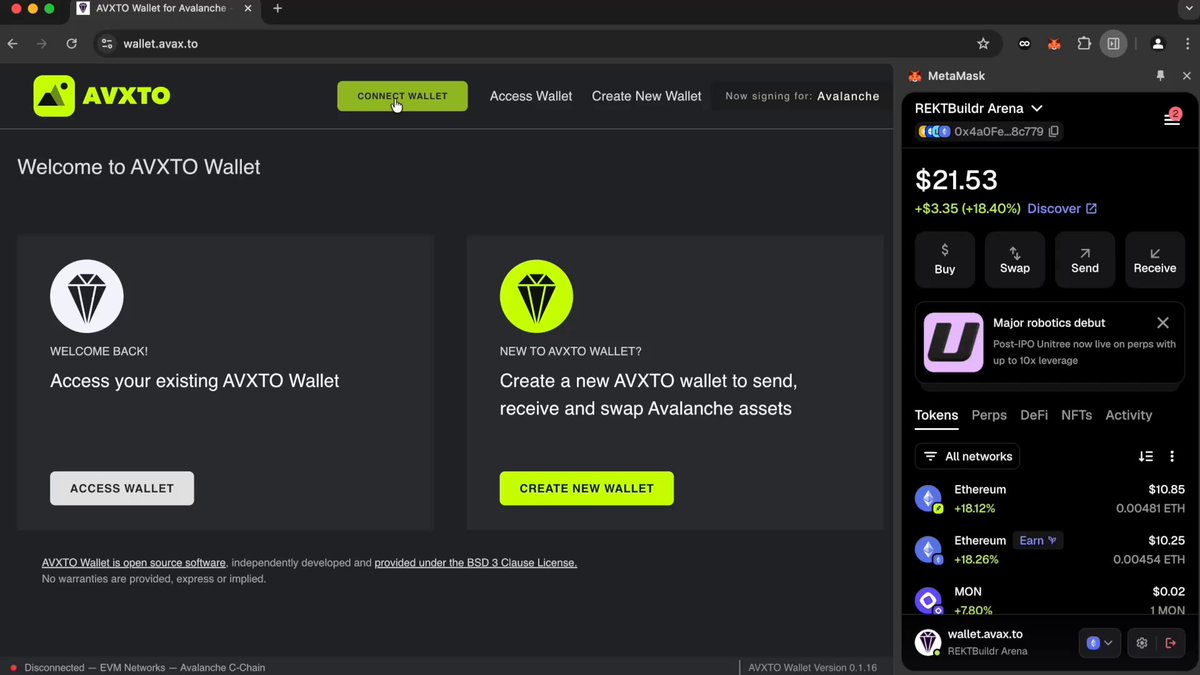Click the MetaMask Receive button
This screenshot has width=1200, height=675.
1155,260
